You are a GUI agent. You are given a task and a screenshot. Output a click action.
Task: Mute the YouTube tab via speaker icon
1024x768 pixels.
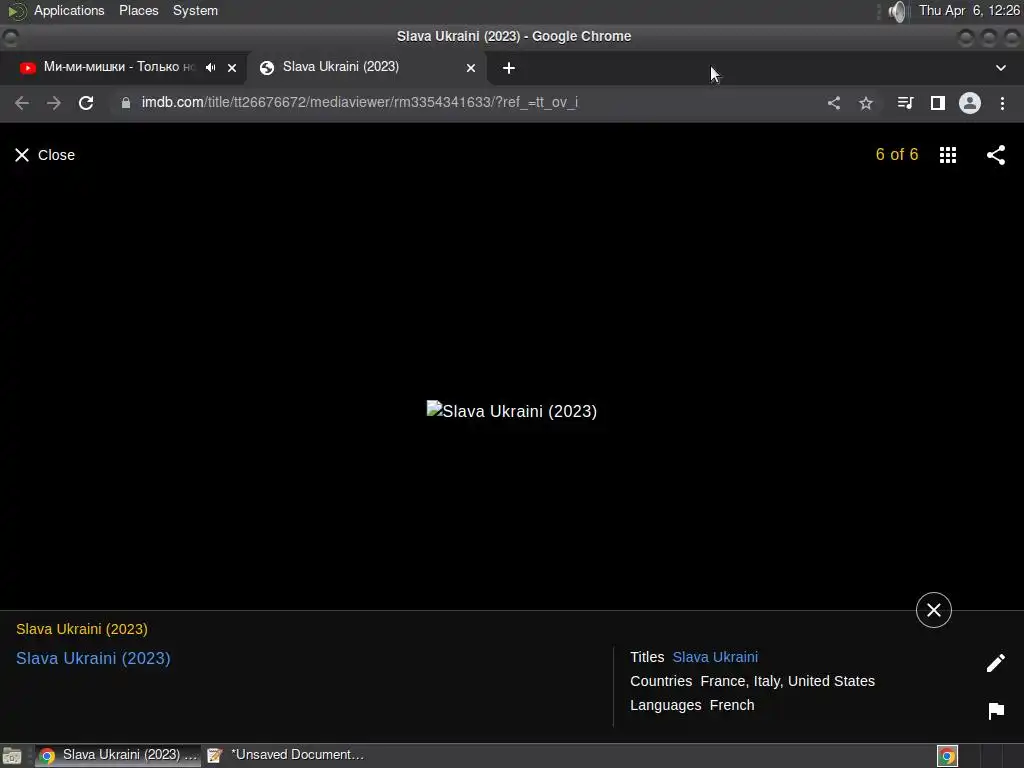210,67
